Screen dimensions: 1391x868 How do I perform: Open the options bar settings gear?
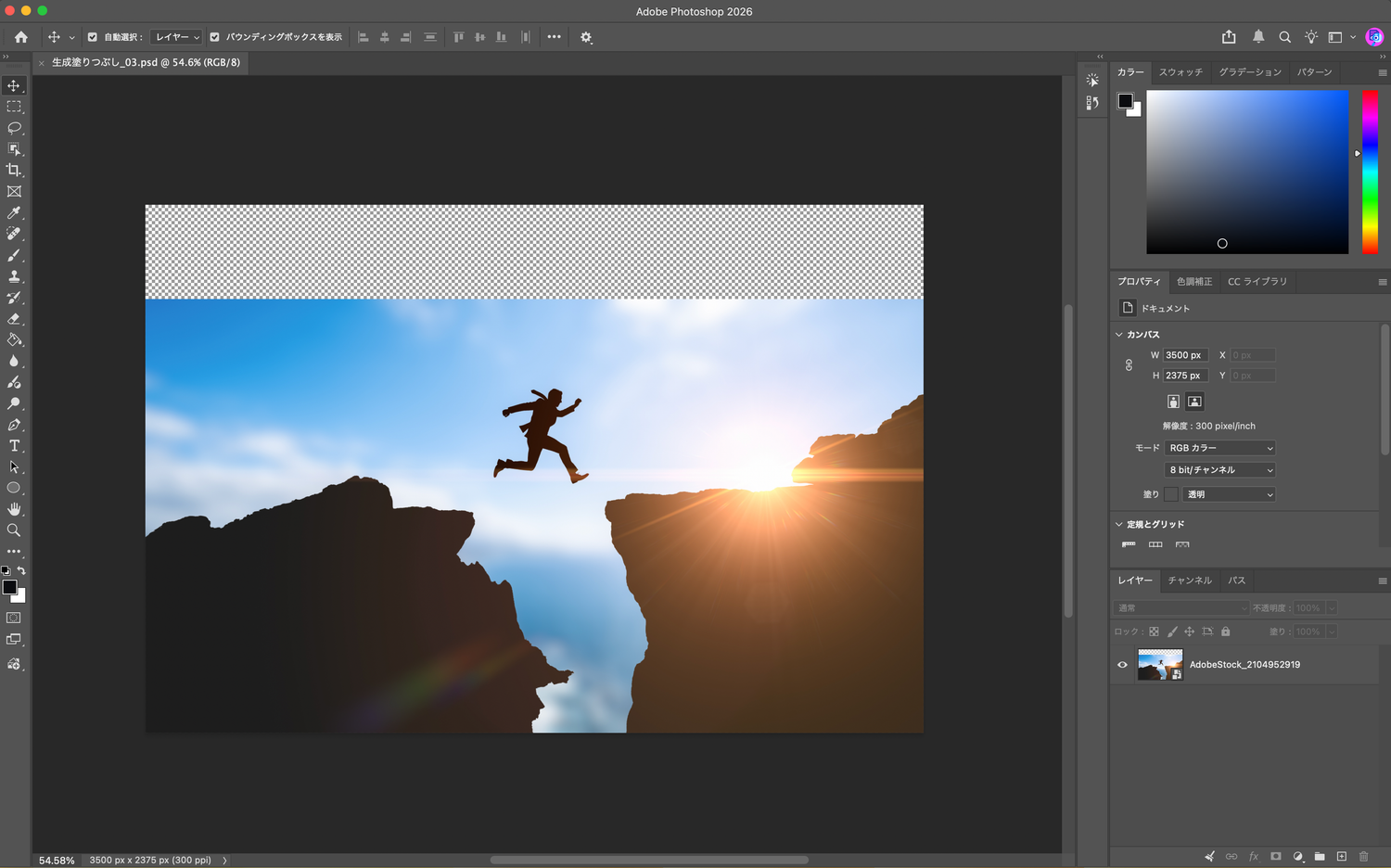pyautogui.click(x=586, y=37)
